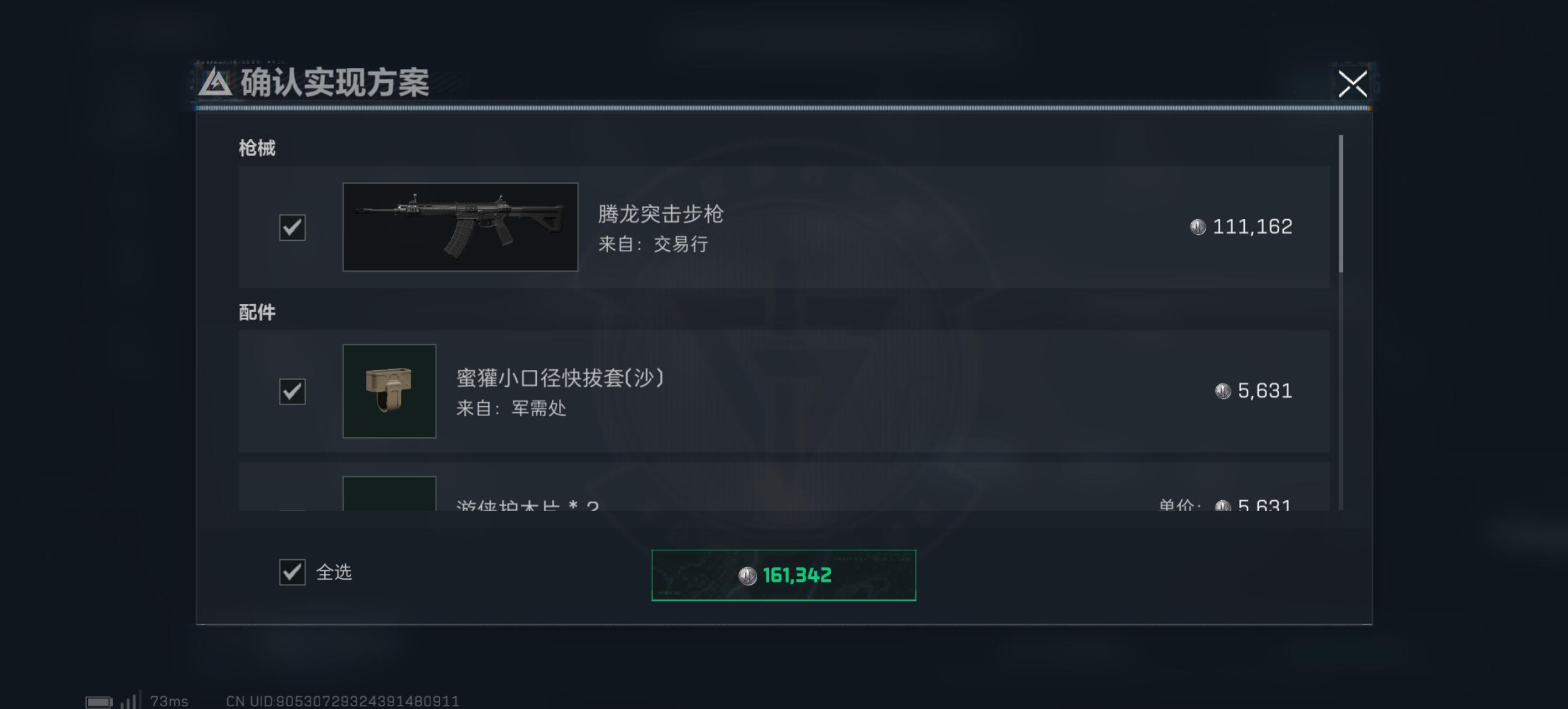Click the network signal bars icon
Viewport: 1568px width, 709px height.
(x=131, y=700)
